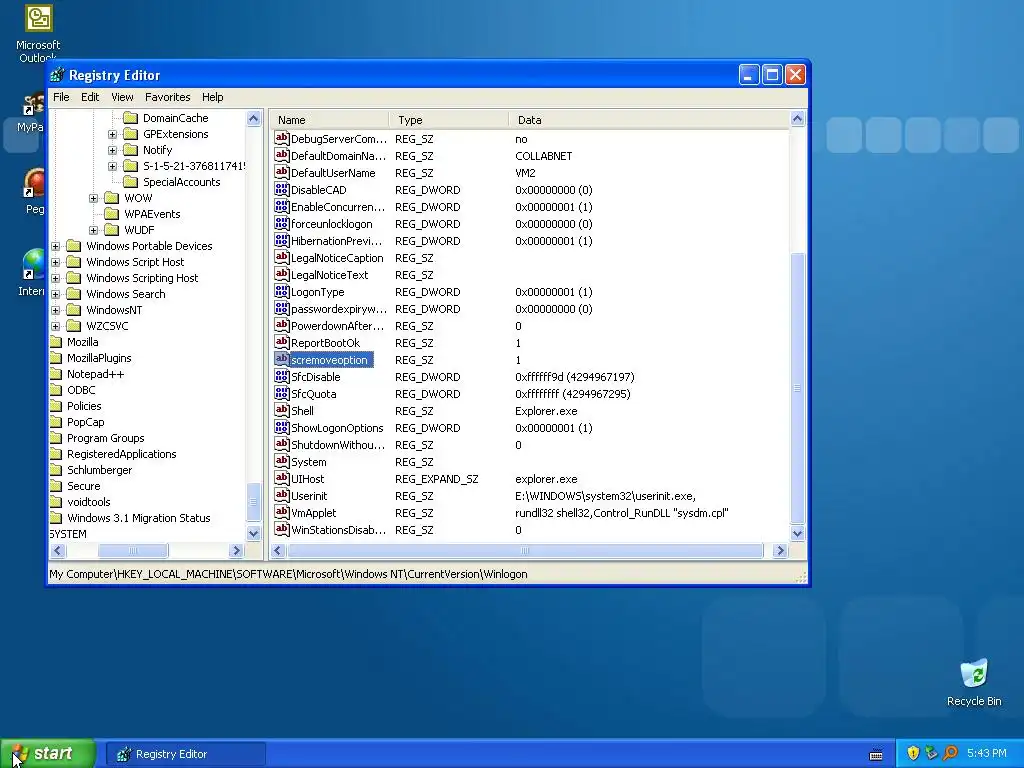Image resolution: width=1024 pixels, height=768 pixels.
Task: Expand the S-1-5-21 SID tree node
Action: (112, 166)
